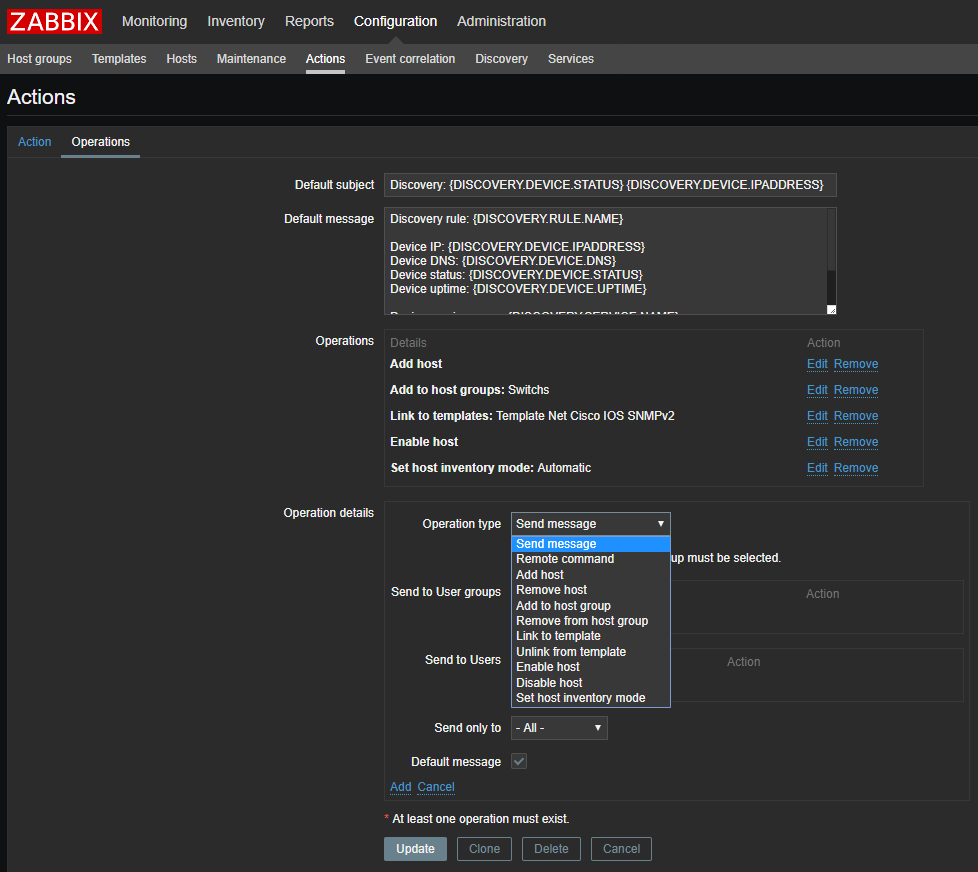Toggle the Default message checkbox
The image size is (978, 872).
pyautogui.click(x=519, y=762)
